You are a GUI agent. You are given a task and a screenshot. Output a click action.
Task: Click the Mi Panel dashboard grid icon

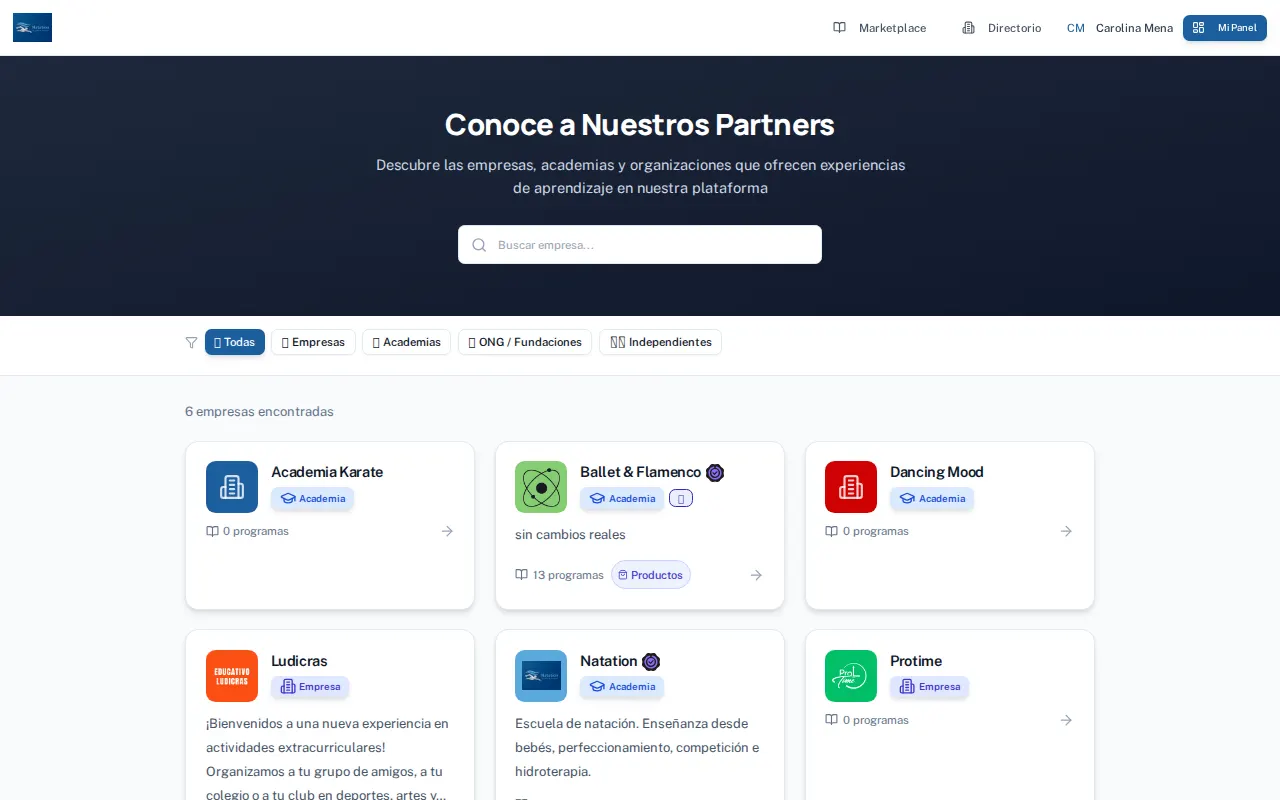[1199, 28]
